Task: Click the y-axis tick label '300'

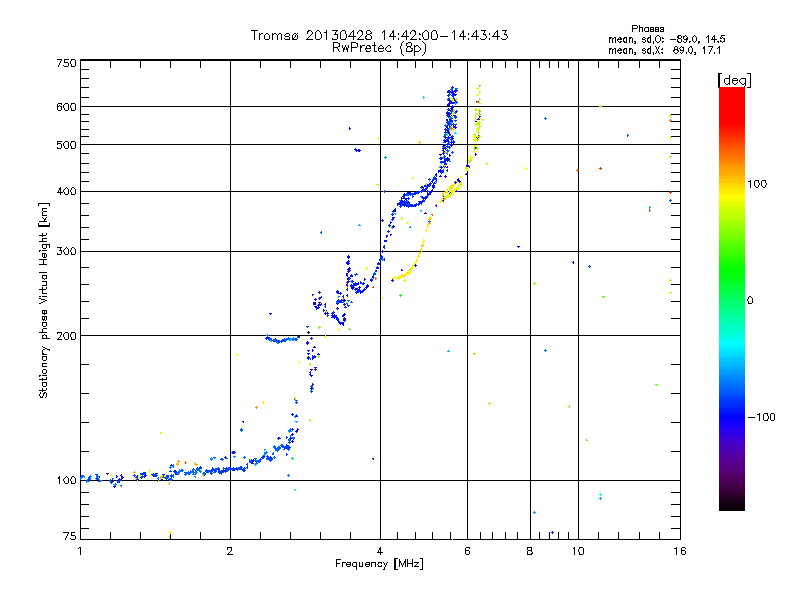Action: 66,251
